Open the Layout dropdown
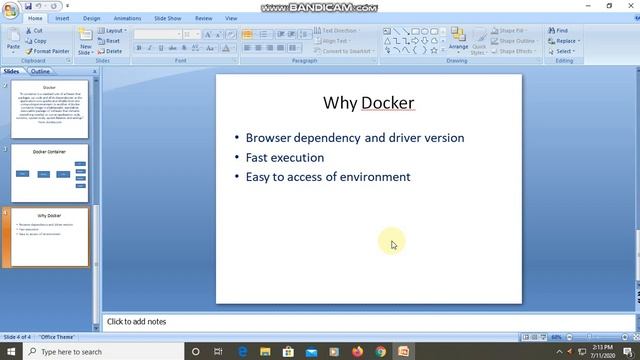Image resolution: width=640 pixels, height=360 pixels. 112,31
